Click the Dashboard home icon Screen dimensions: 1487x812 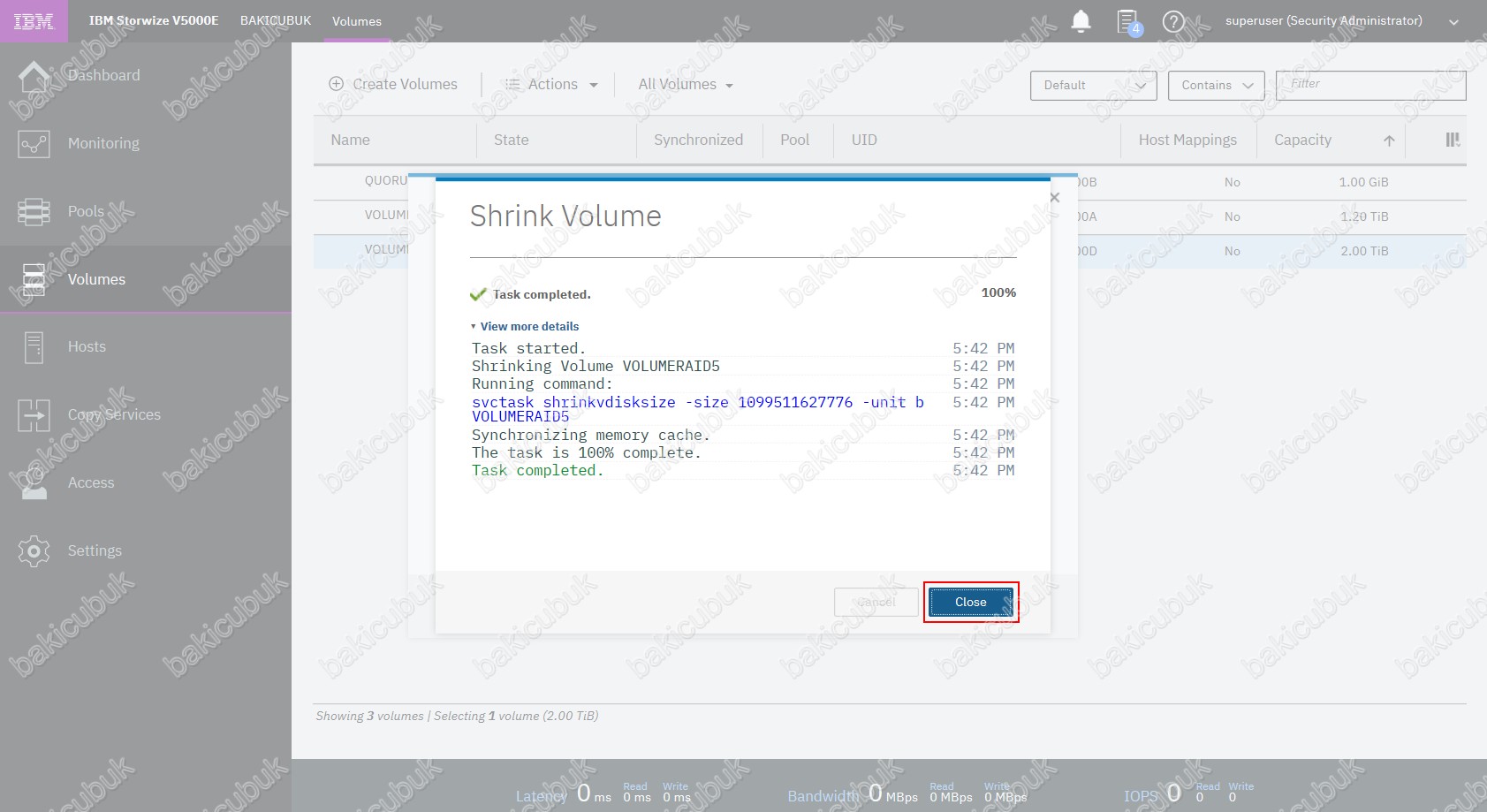[x=34, y=76]
